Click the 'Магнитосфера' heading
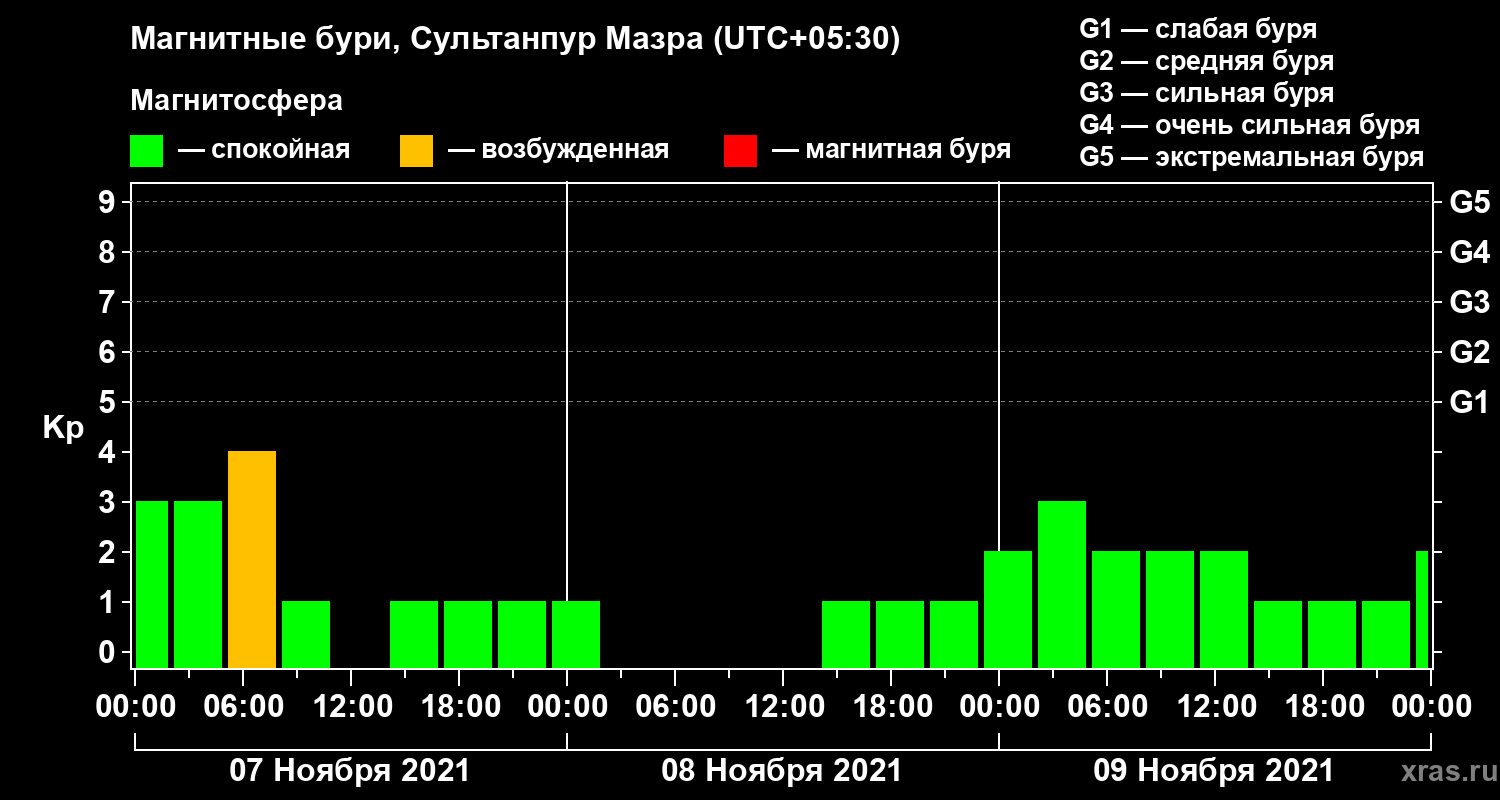Viewport: 1500px width, 800px height. pyautogui.click(x=237, y=101)
